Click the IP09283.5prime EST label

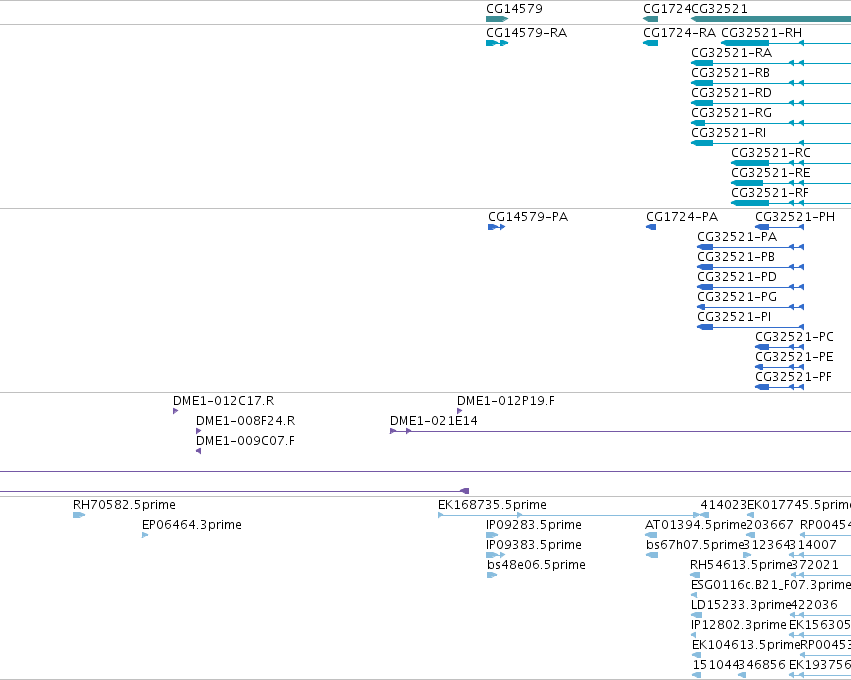(x=534, y=525)
